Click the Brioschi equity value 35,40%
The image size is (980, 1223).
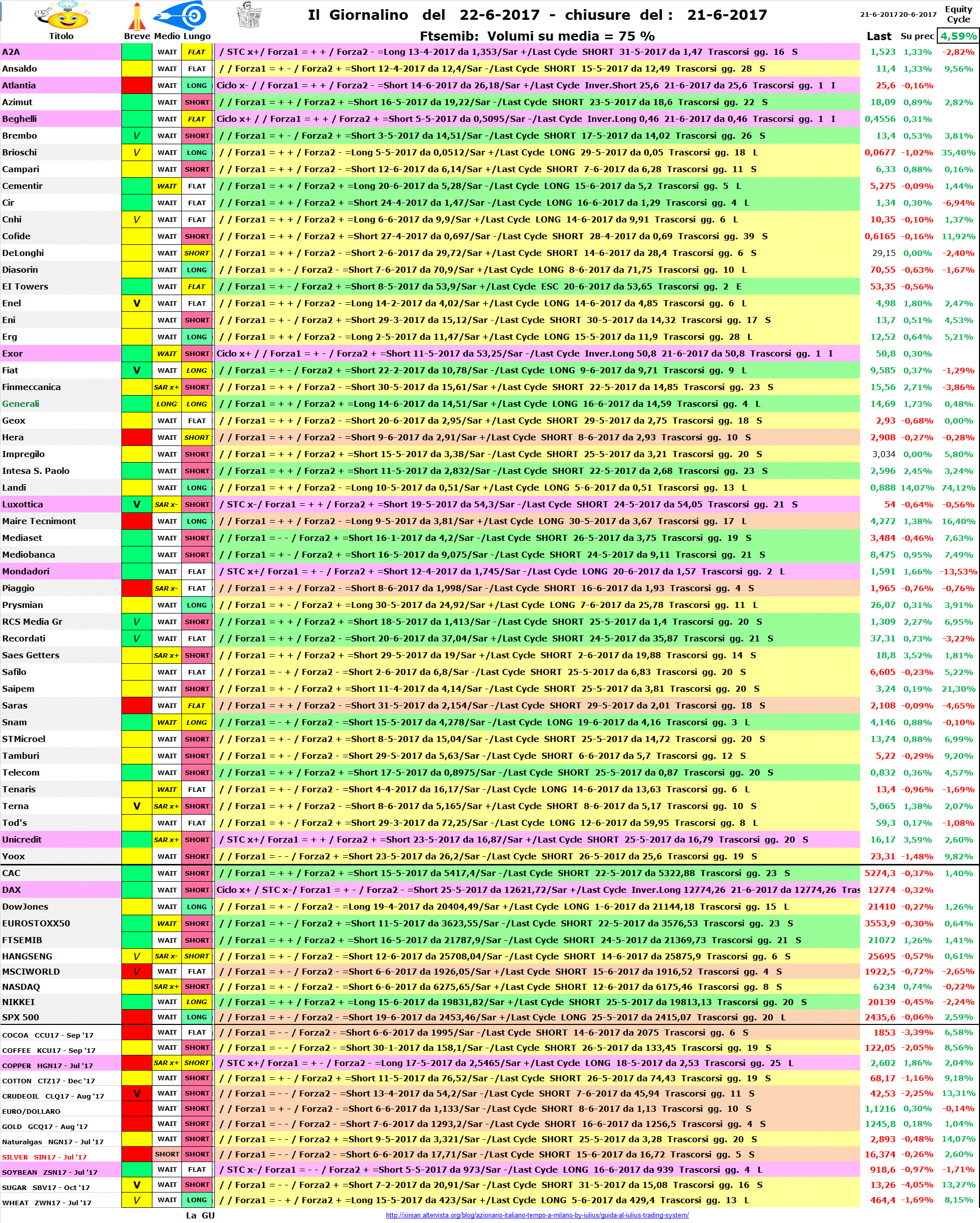tap(959, 152)
